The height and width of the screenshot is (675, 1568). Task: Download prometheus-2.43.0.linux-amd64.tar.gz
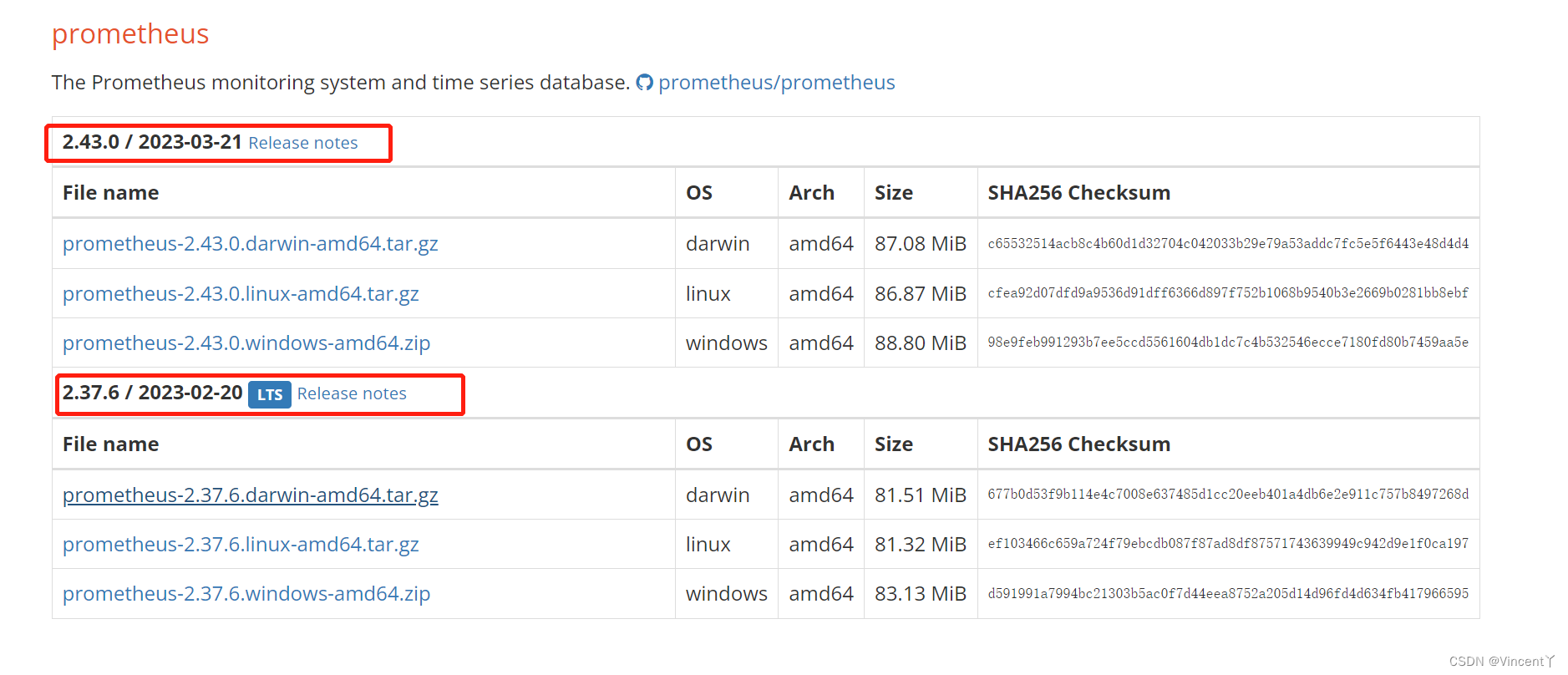point(241,293)
